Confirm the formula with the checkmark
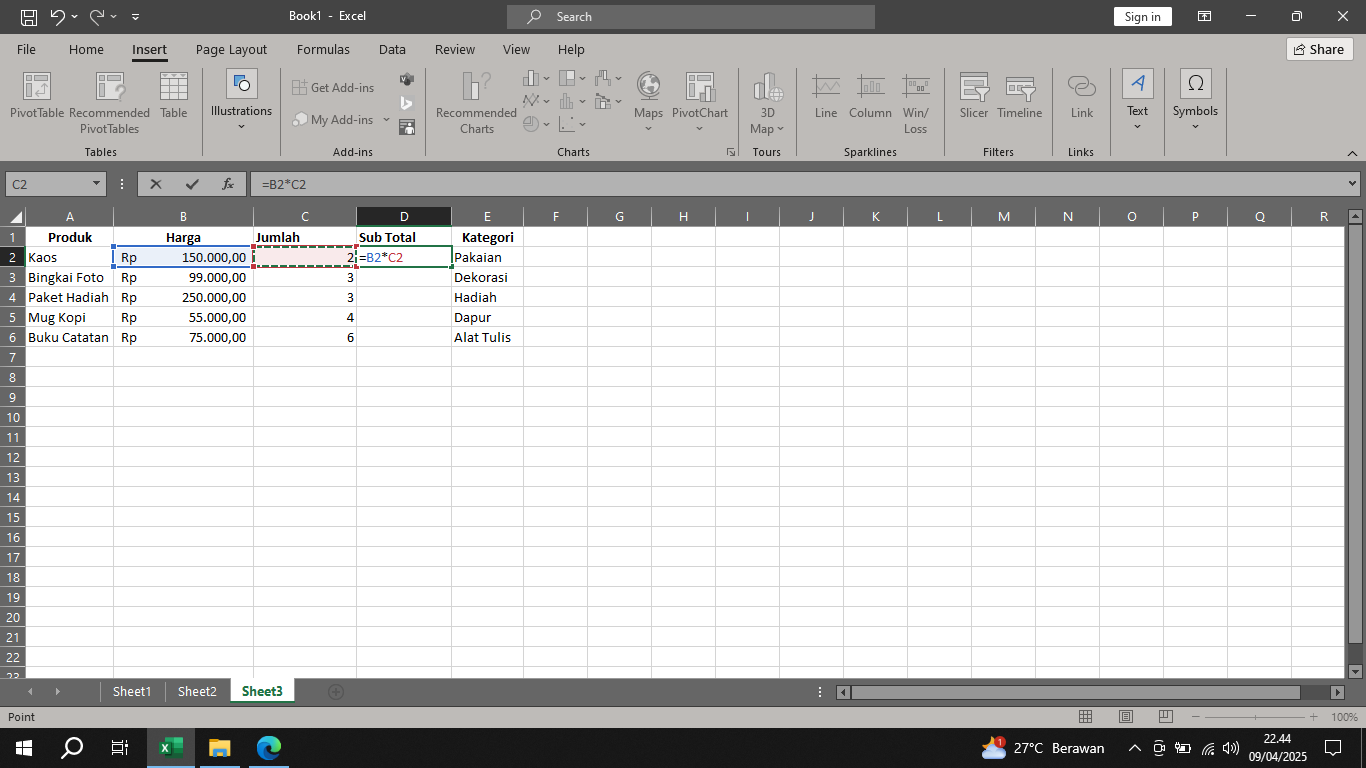Viewport: 1366px width, 768px height. click(x=192, y=184)
